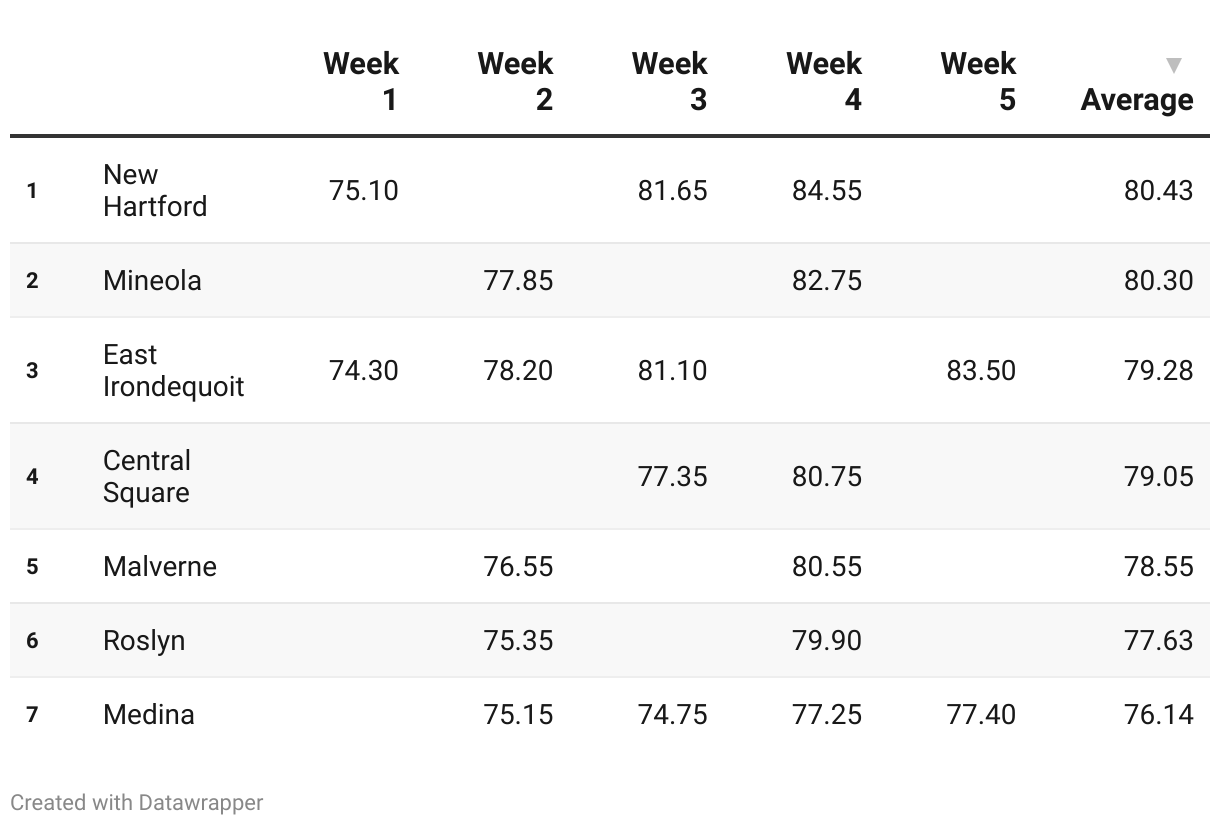
Task: Select the Medina row label
Action: [x=148, y=714]
